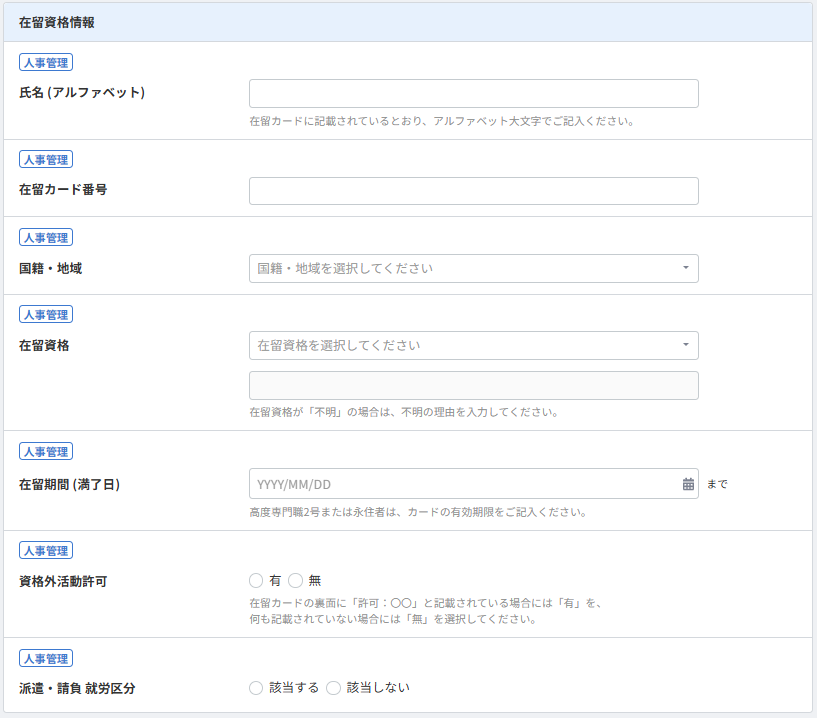Select 有 for 資格外活動許可

tap(256, 580)
